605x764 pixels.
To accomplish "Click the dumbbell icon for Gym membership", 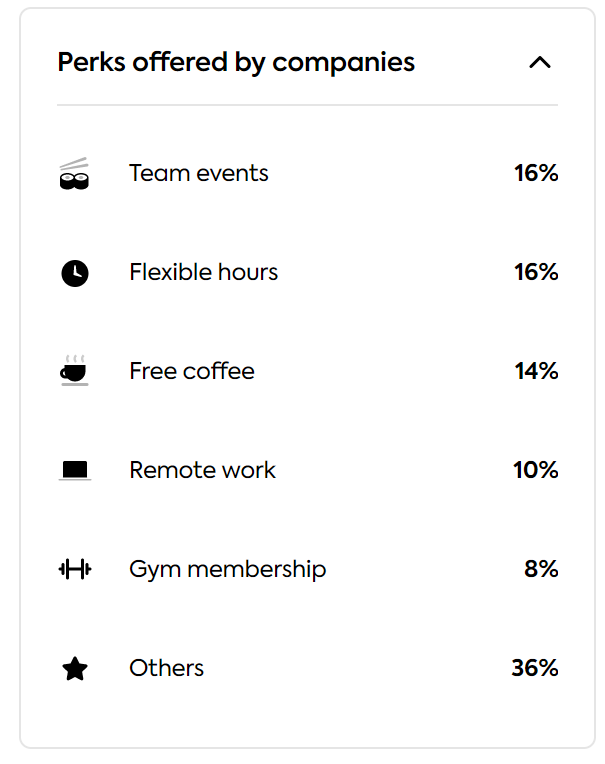I will click(75, 569).
